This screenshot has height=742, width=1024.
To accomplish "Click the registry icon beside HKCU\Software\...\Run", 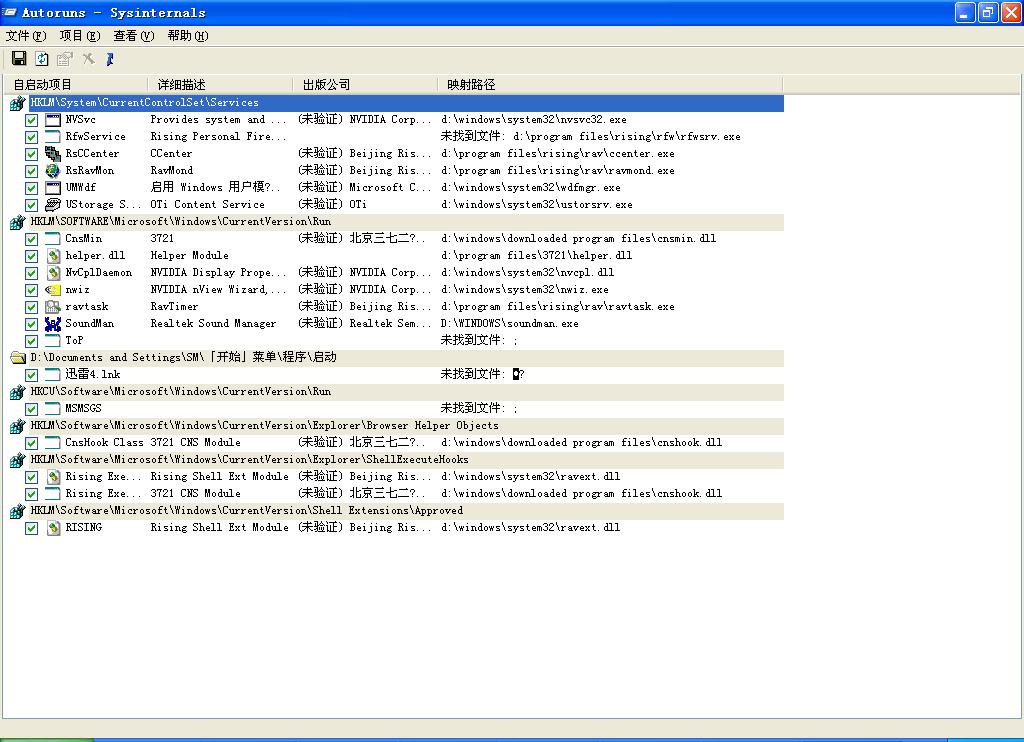I will [x=17, y=391].
